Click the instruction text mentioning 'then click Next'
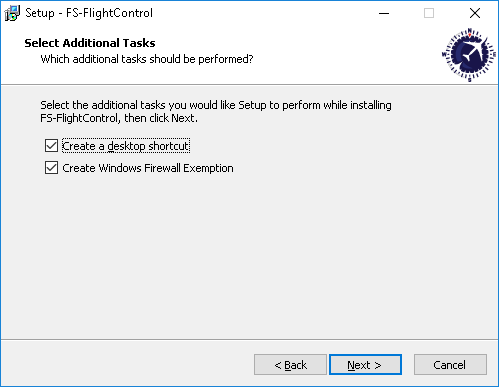499x387 pixels. pos(216,112)
